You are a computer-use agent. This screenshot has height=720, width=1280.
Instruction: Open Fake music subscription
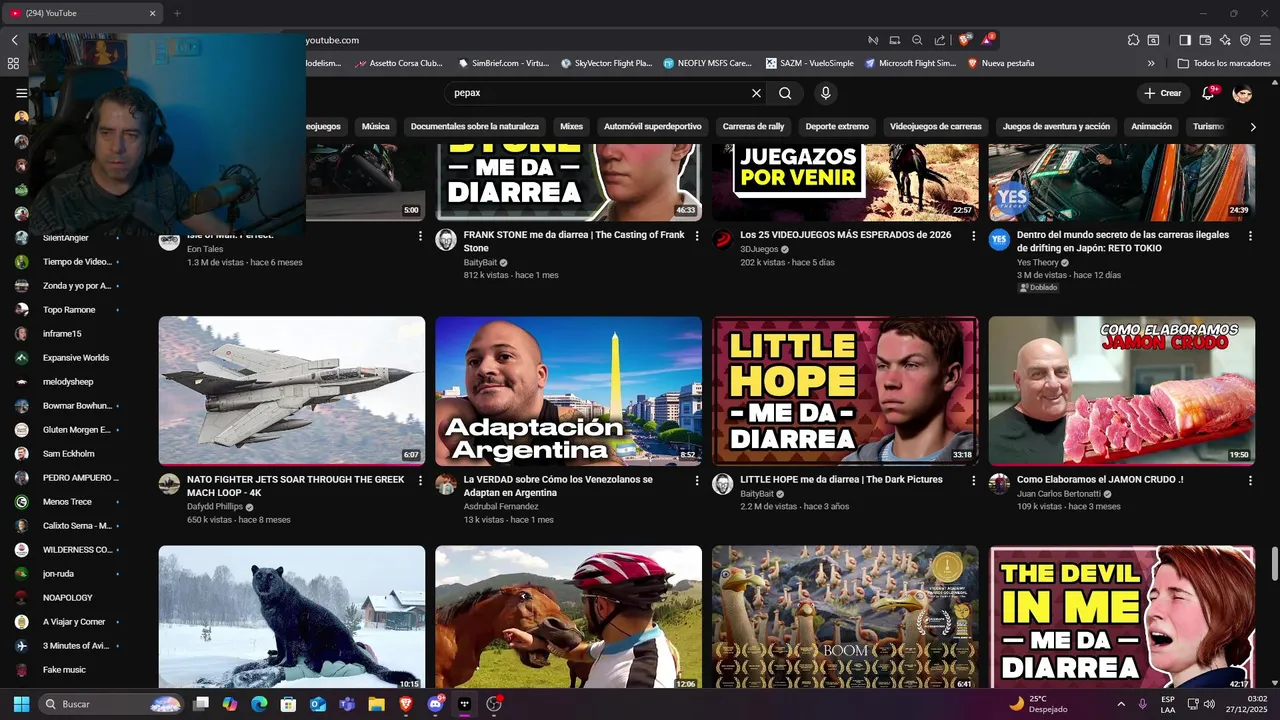64,670
